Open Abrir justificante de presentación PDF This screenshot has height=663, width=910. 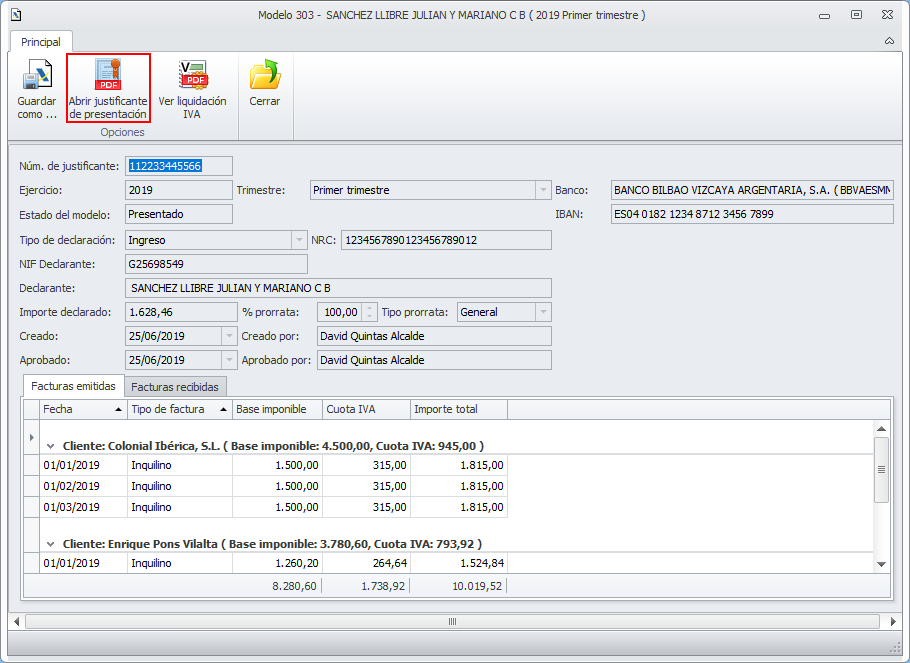click(108, 77)
